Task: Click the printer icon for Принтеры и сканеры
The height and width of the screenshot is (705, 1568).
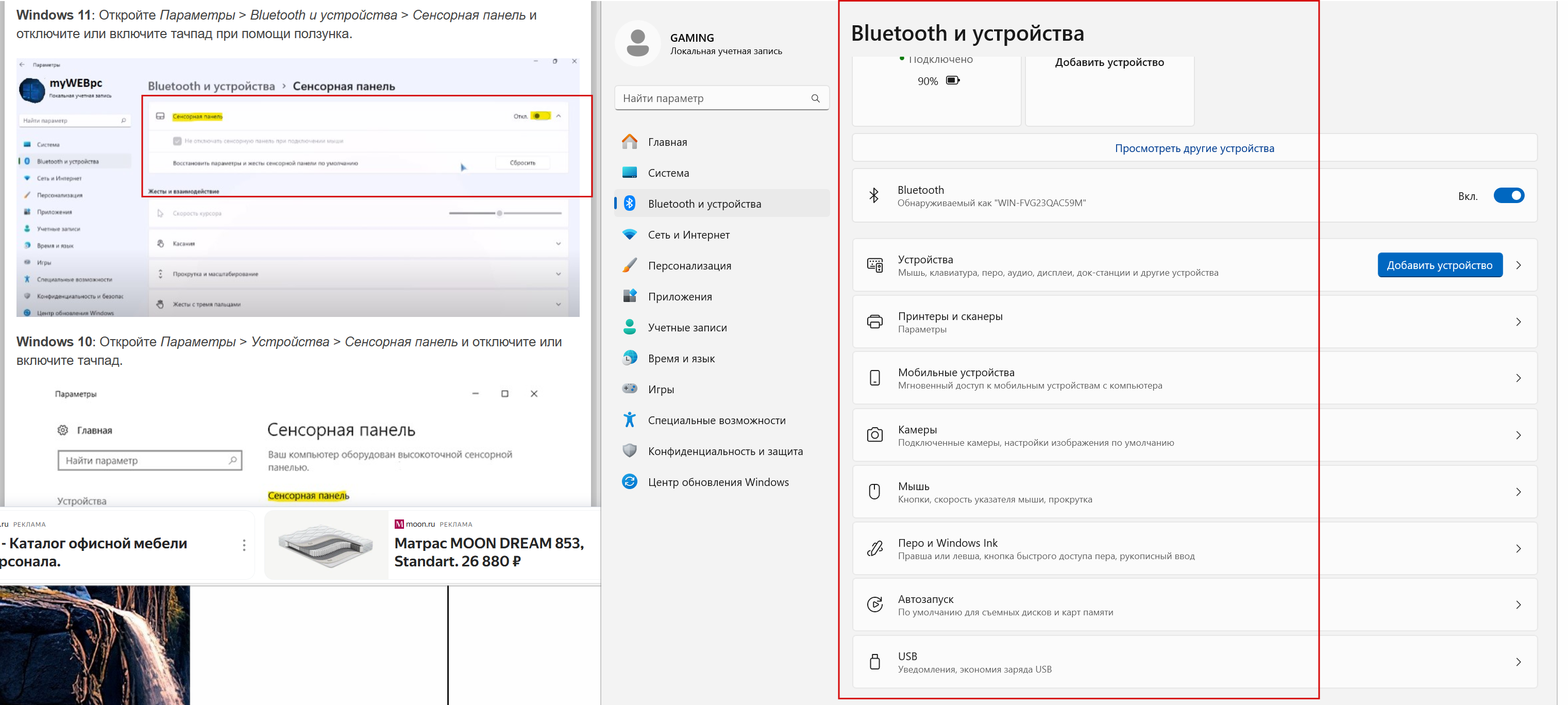Action: point(875,322)
